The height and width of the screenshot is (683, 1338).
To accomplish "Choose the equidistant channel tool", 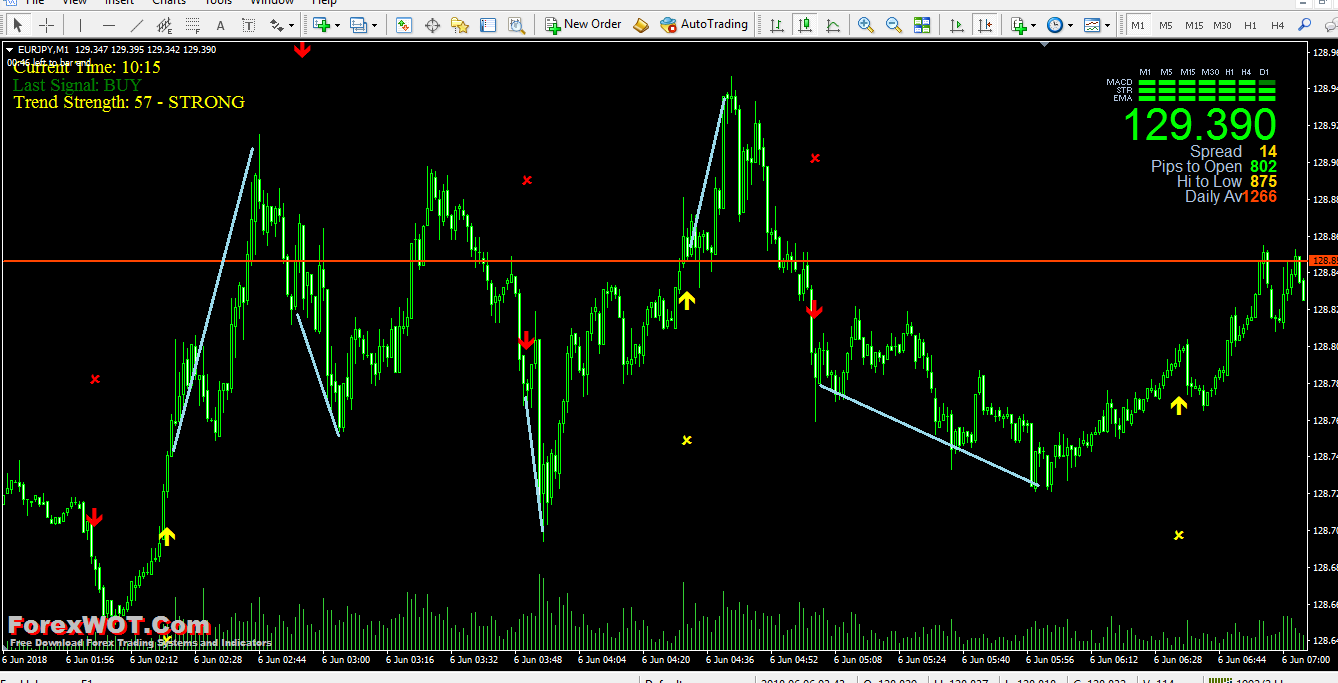I will [165, 24].
